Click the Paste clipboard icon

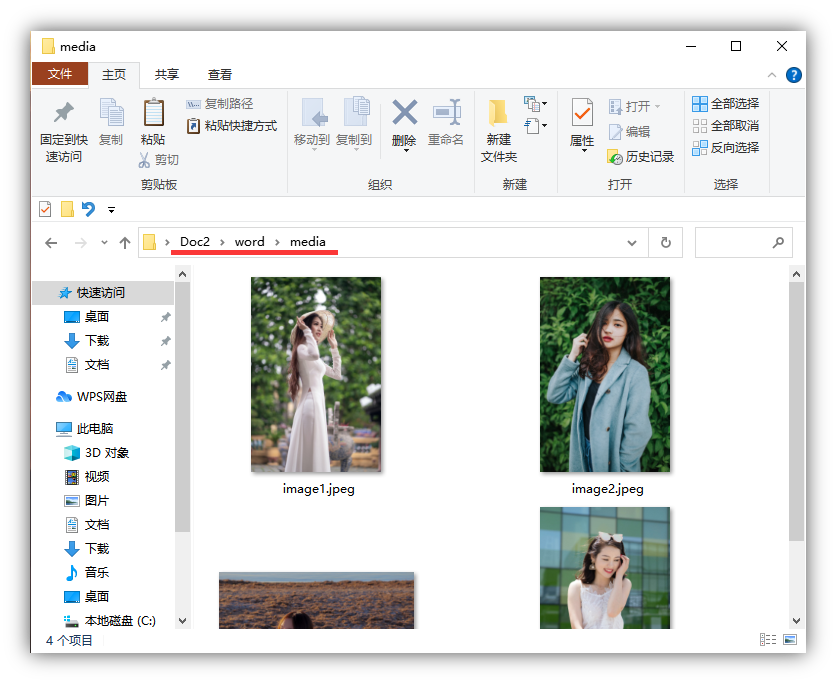pos(153,113)
